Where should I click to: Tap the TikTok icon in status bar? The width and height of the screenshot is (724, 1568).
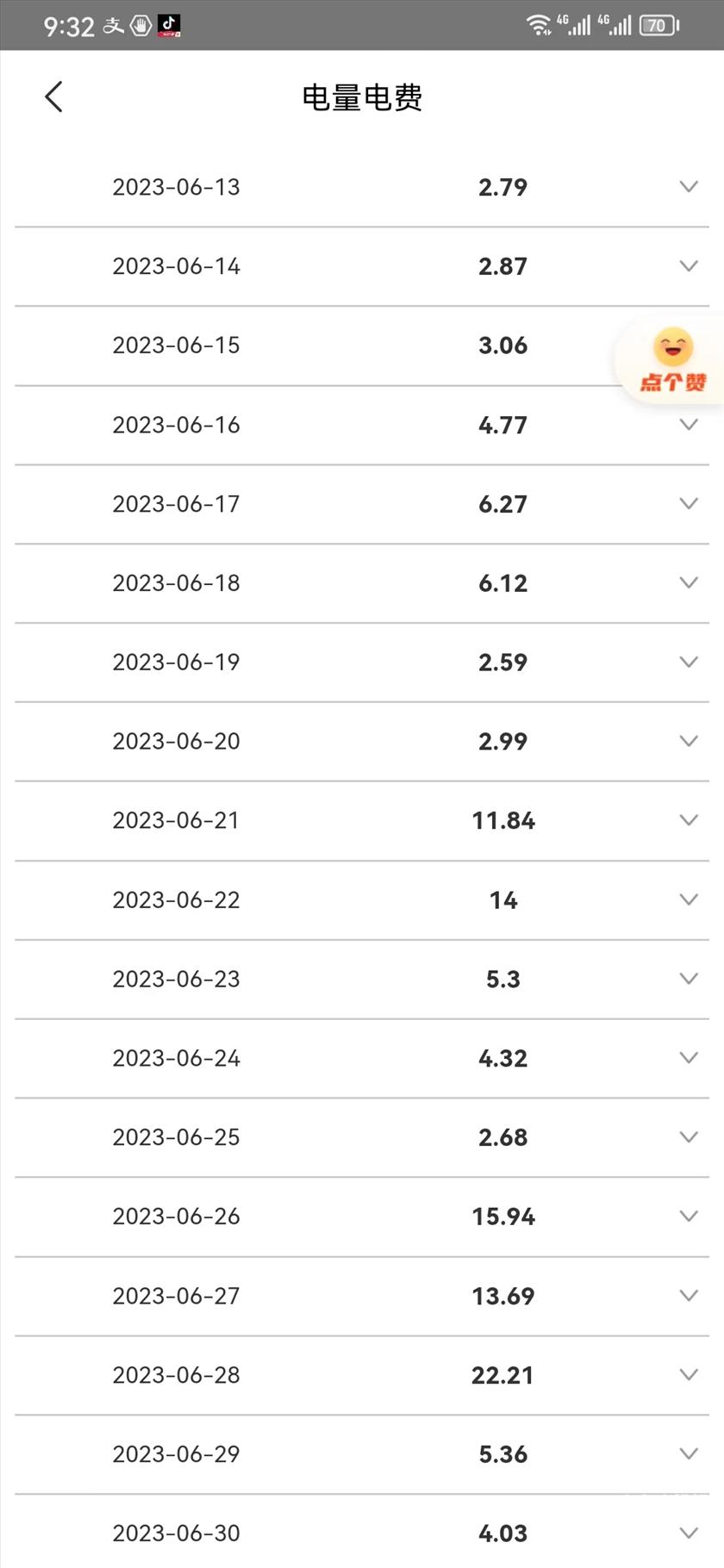[169, 26]
